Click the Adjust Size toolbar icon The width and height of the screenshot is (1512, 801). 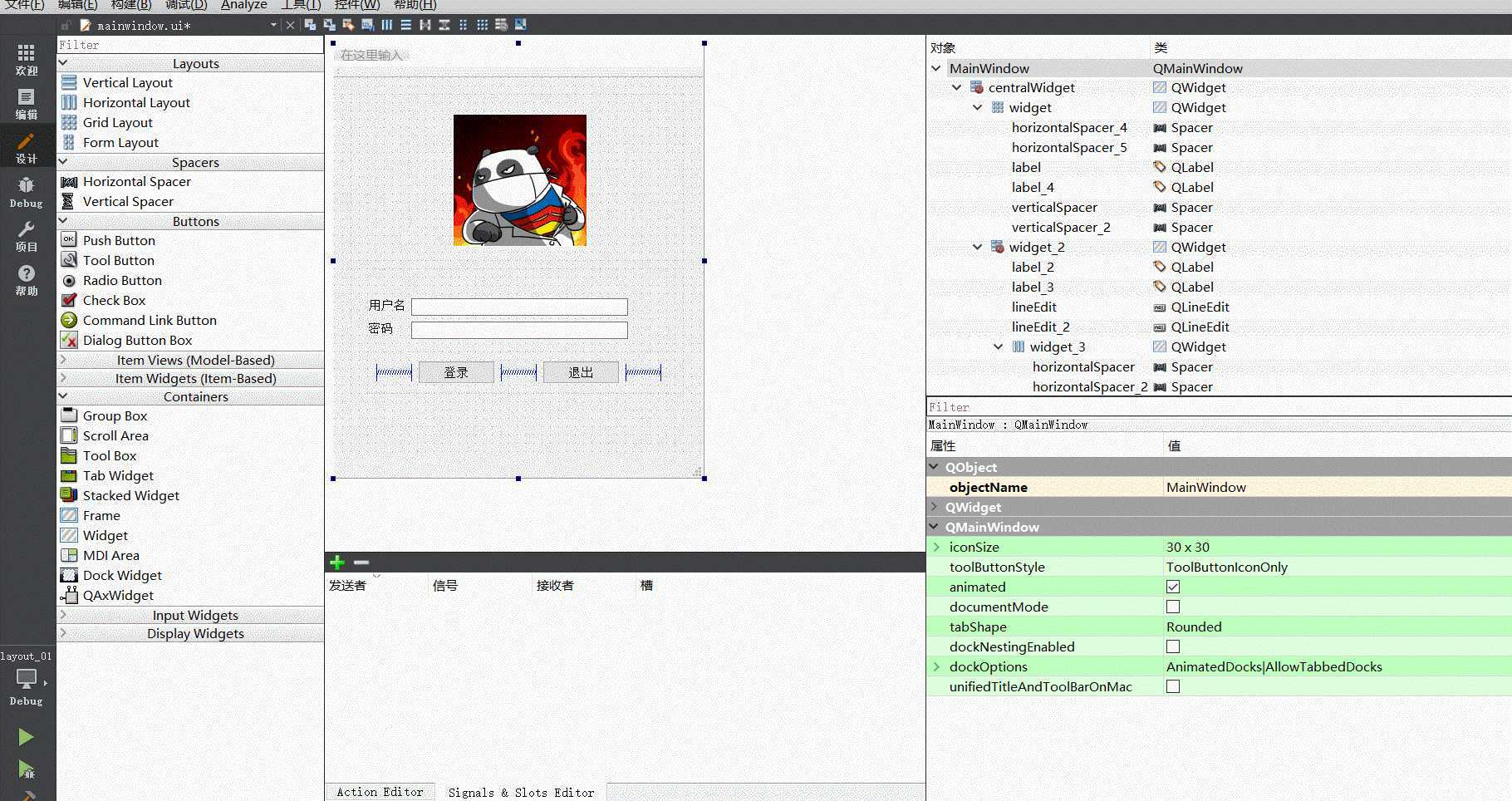tap(521, 25)
